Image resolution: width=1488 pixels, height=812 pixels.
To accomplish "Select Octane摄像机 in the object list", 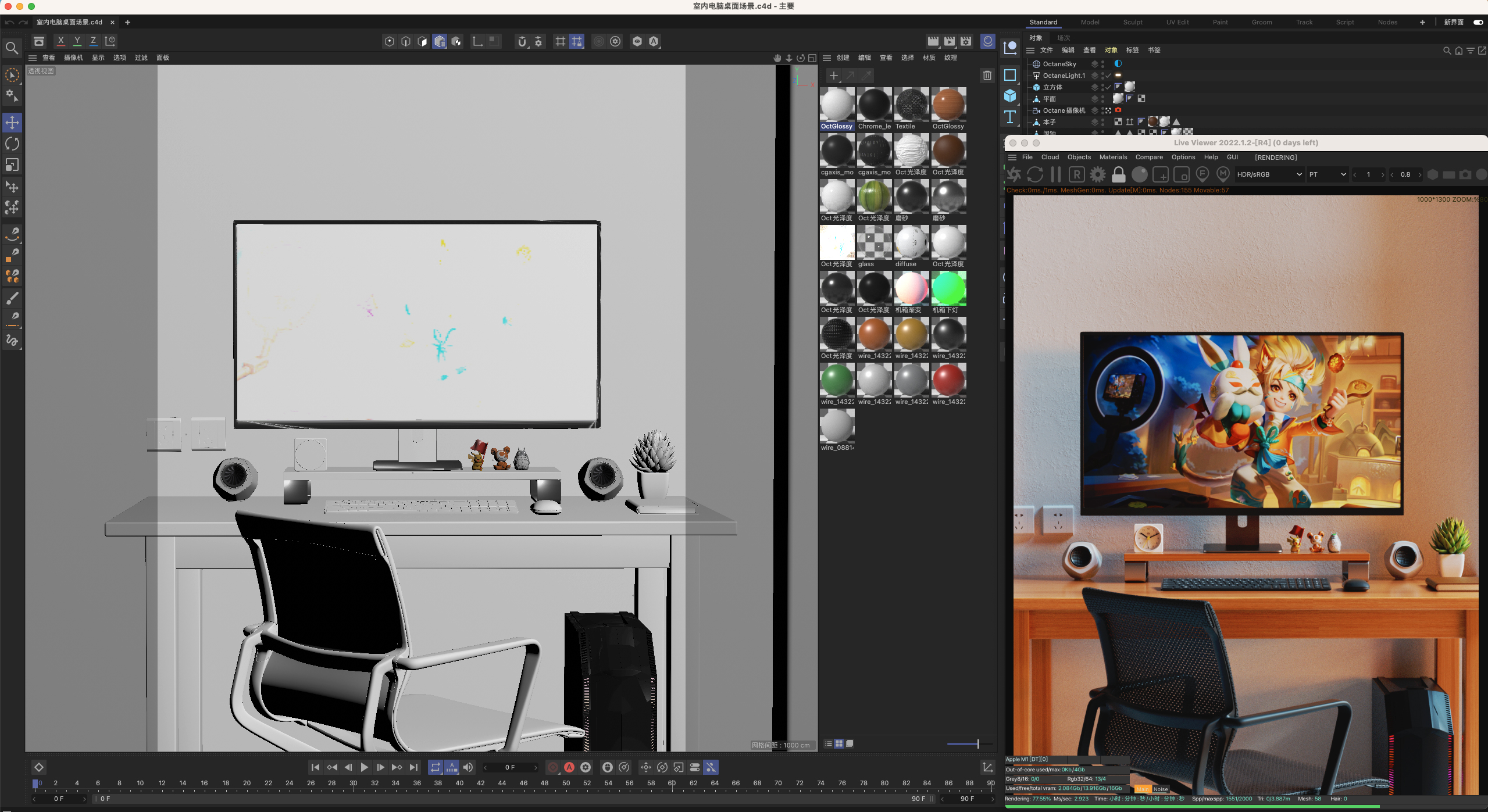I will [1064, 110].
